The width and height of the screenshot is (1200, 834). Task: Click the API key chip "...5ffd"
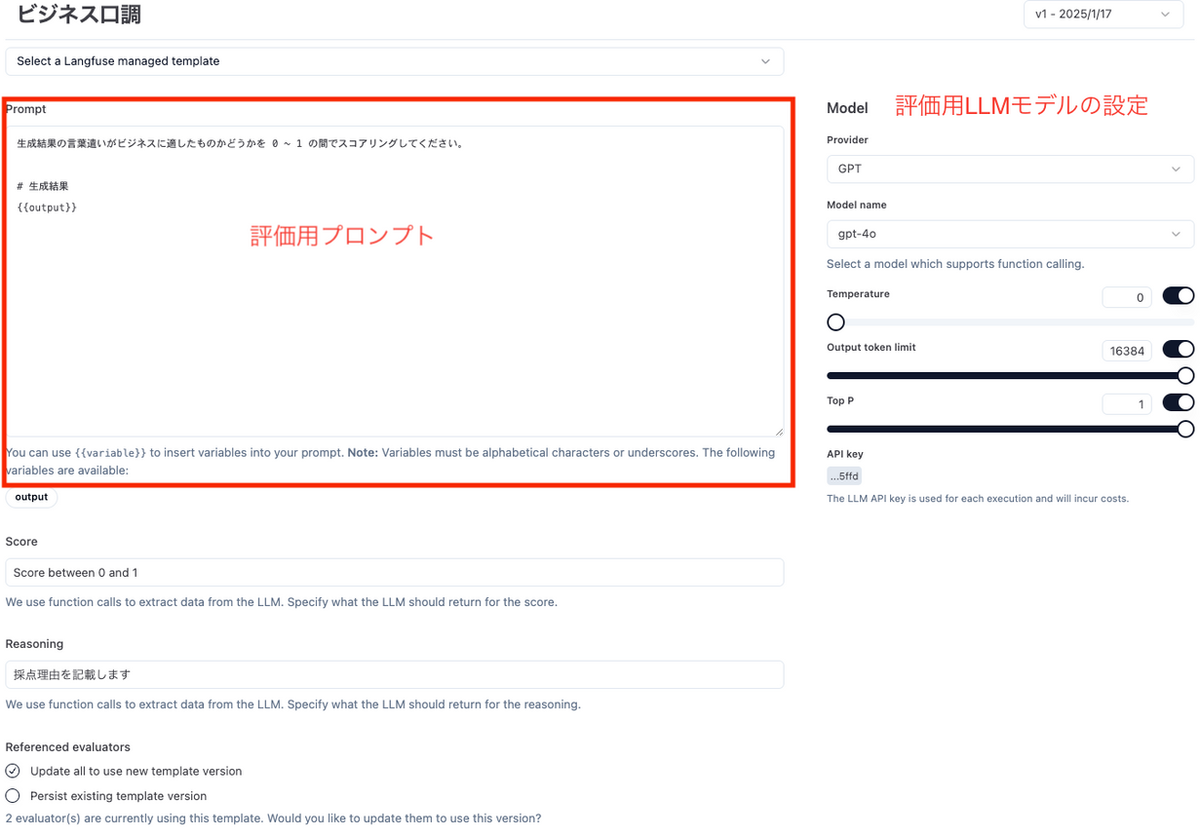point(844,475)
